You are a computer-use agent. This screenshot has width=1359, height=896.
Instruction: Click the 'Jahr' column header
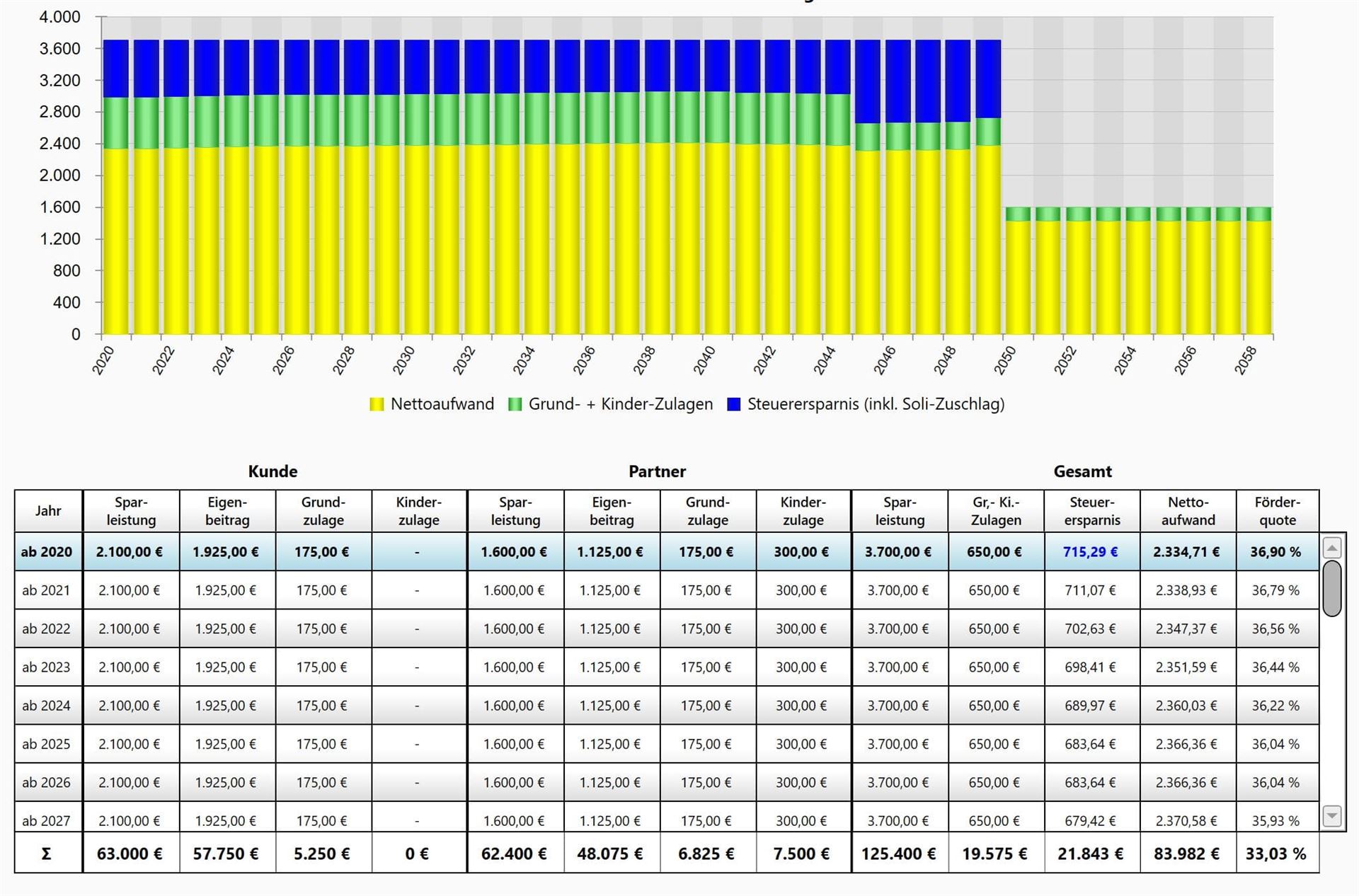48,510
